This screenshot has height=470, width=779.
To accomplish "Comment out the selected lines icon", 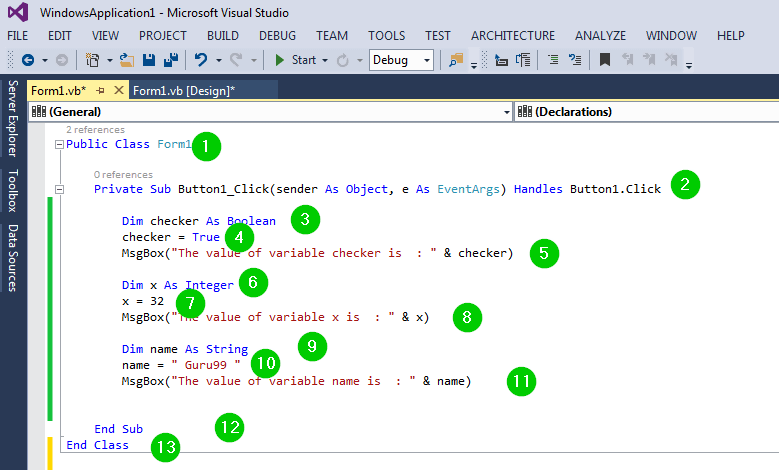I will point(553,60).
